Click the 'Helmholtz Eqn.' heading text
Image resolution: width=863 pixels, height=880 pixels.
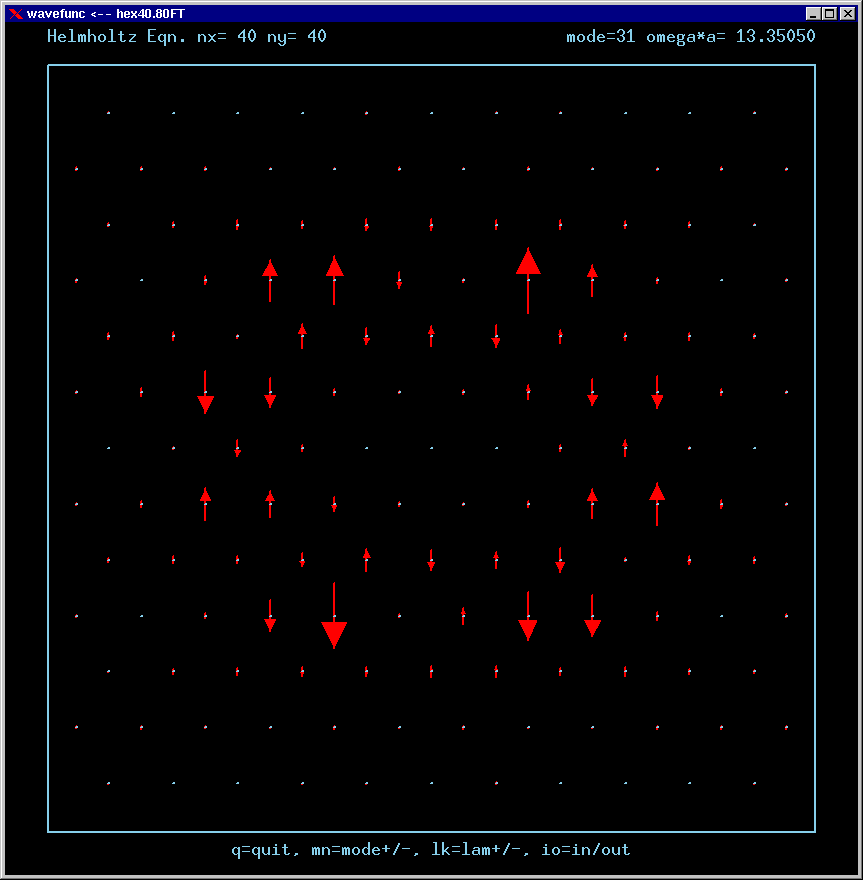tap(105, 37)
